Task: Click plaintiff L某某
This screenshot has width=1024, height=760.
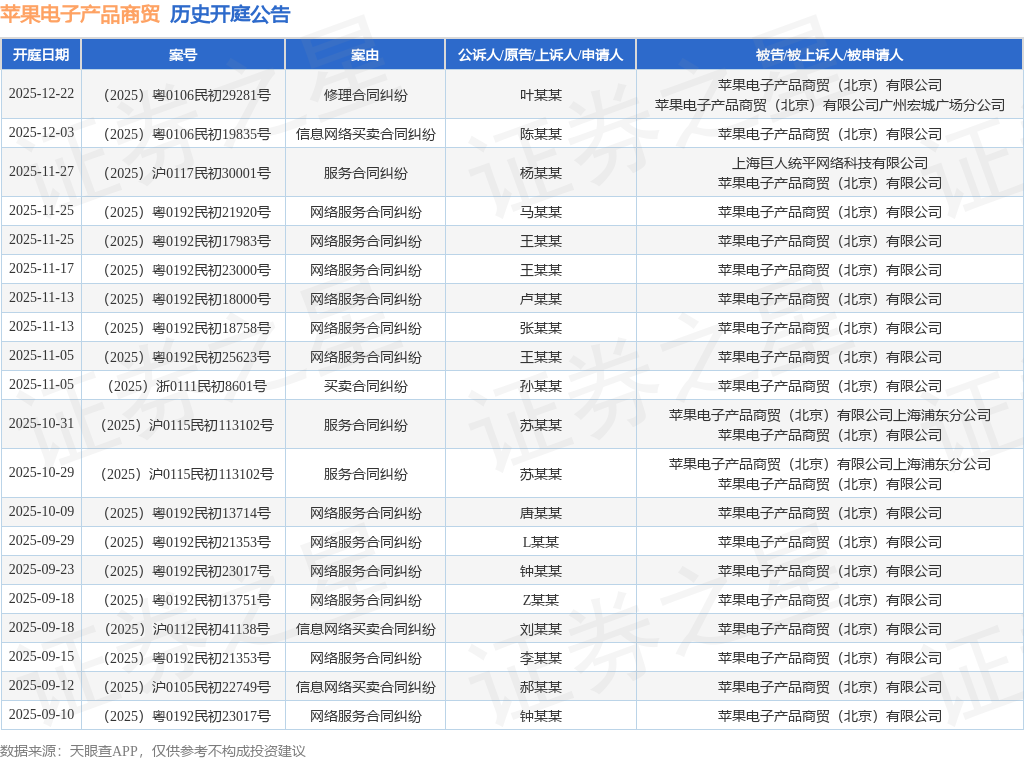Action: (x=541, y=543)
